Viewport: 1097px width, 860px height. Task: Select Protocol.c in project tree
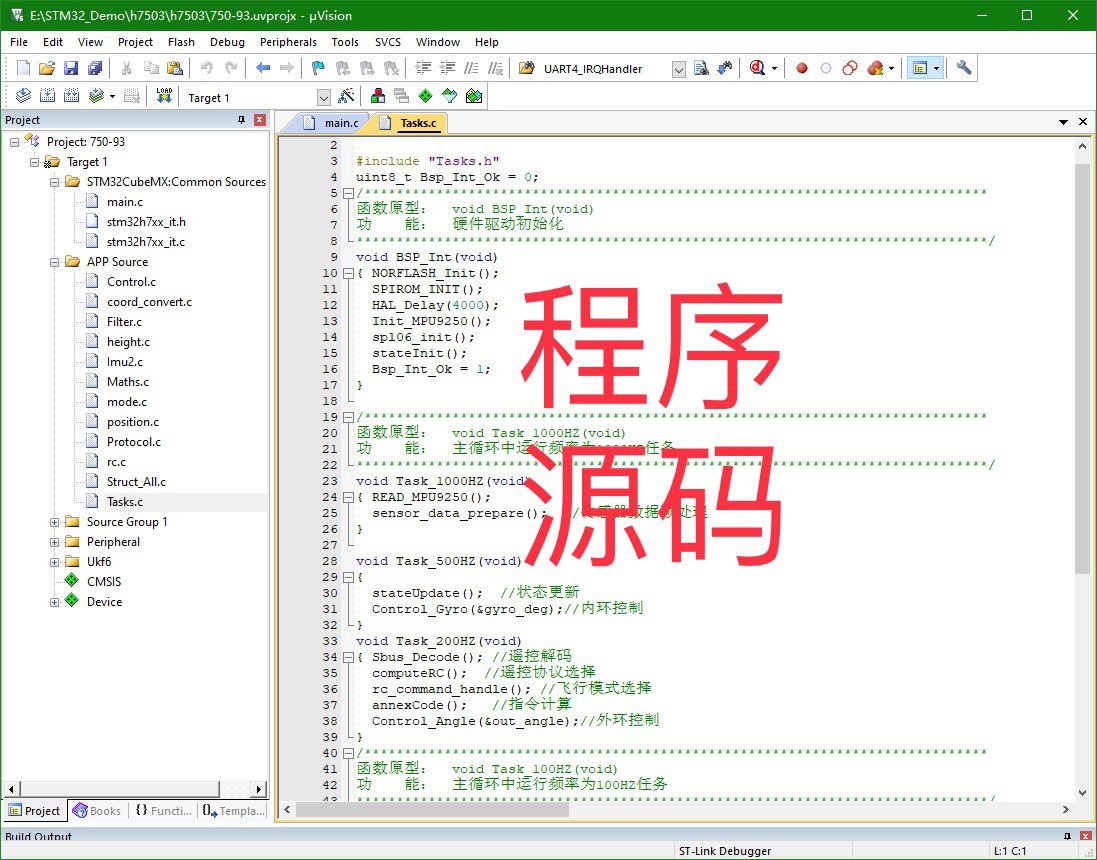[134, 442]
